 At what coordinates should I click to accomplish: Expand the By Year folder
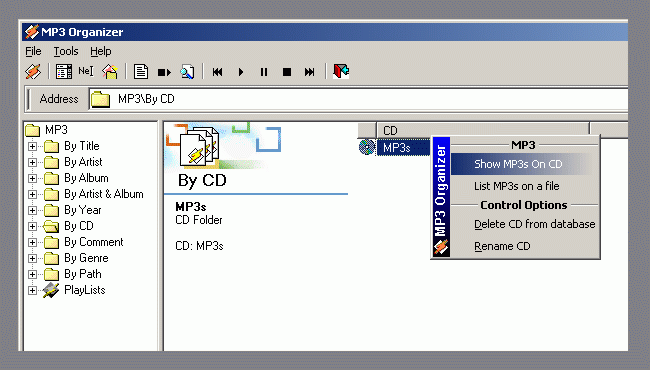tap(32, 210)
